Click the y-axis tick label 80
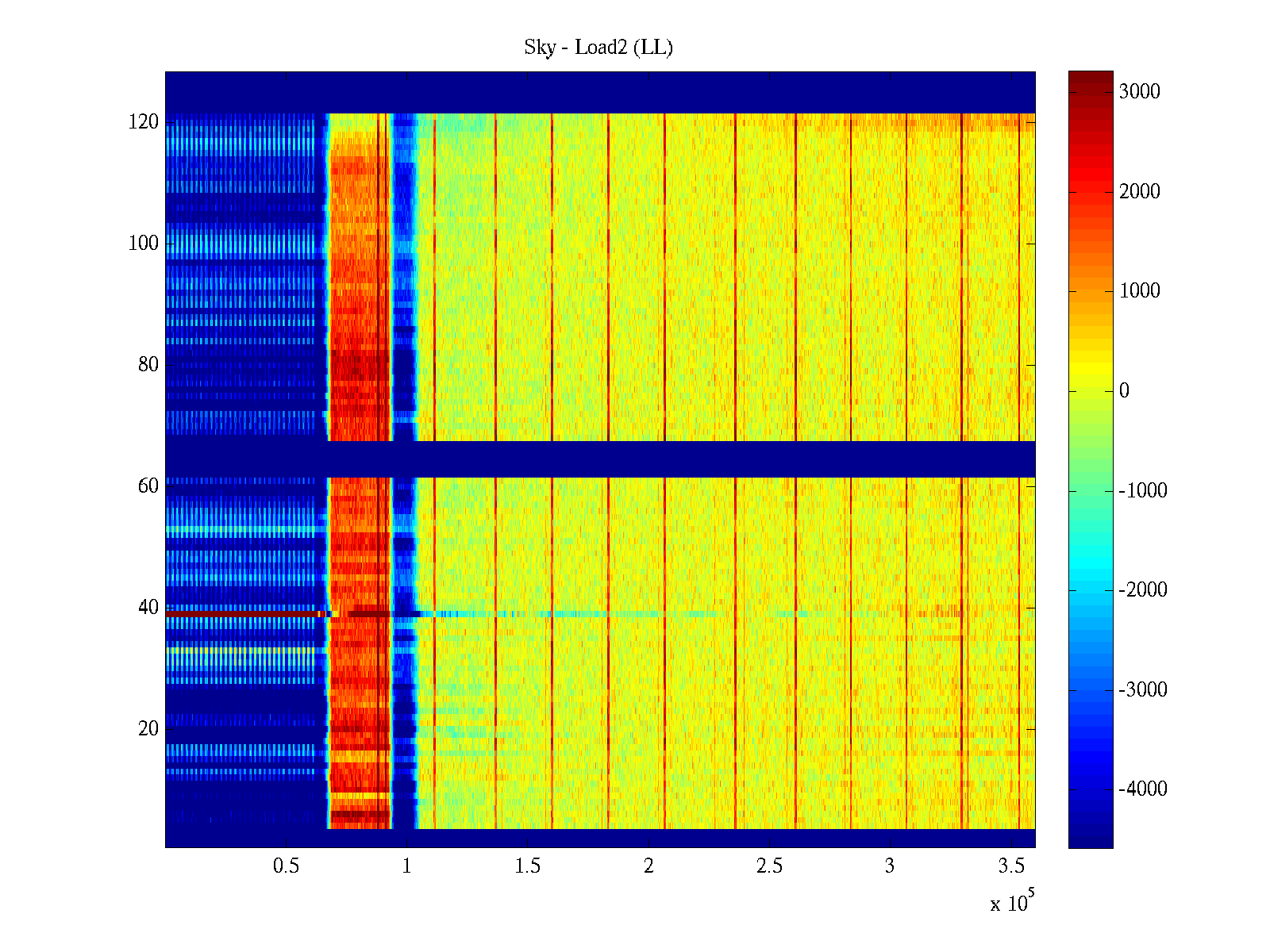Viewport: 1270px width, 952px height. pyautogui.click(x=148, y=365)
